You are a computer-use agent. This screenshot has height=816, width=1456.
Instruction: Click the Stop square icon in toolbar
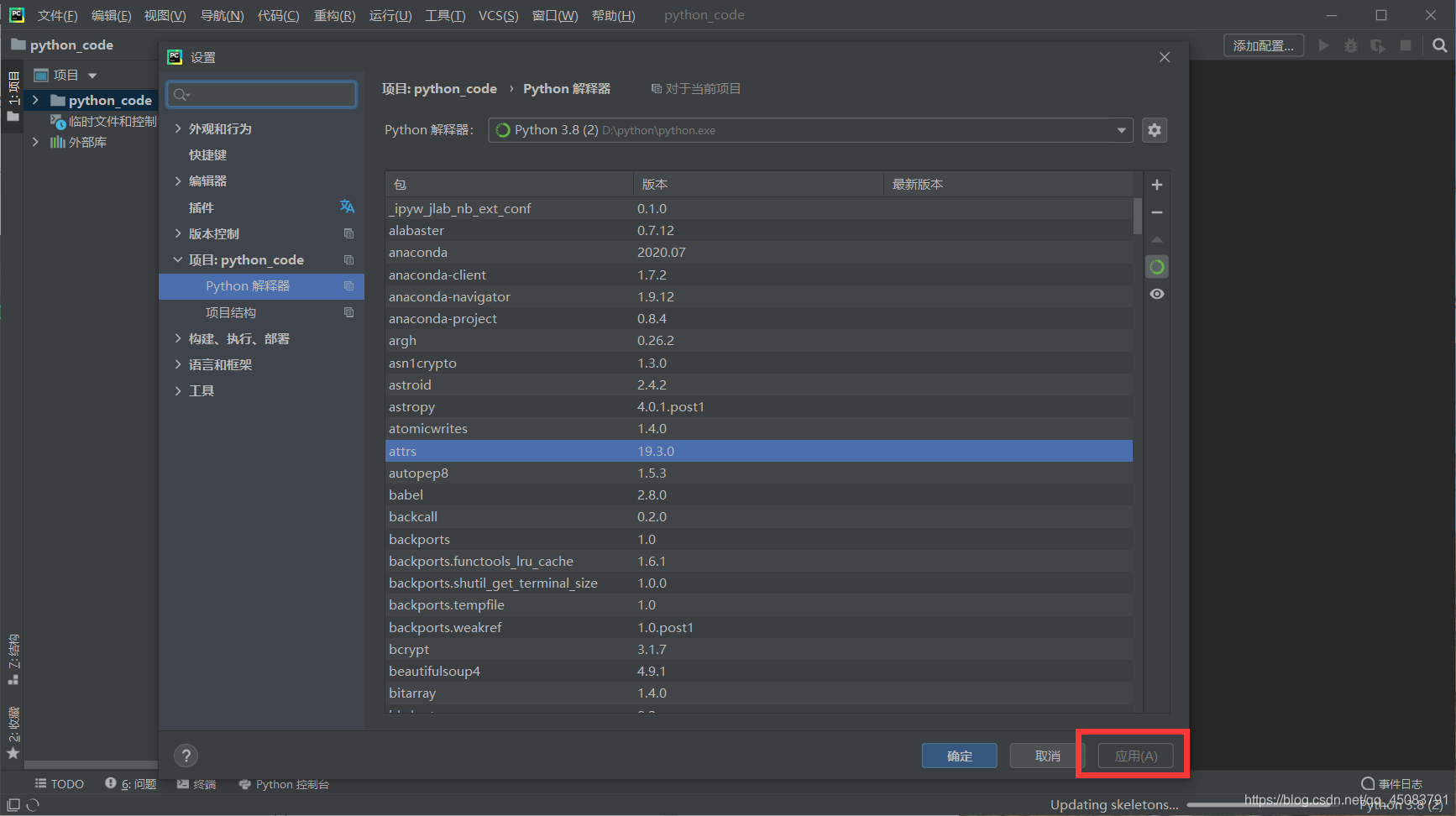(x=1406, y=45)
